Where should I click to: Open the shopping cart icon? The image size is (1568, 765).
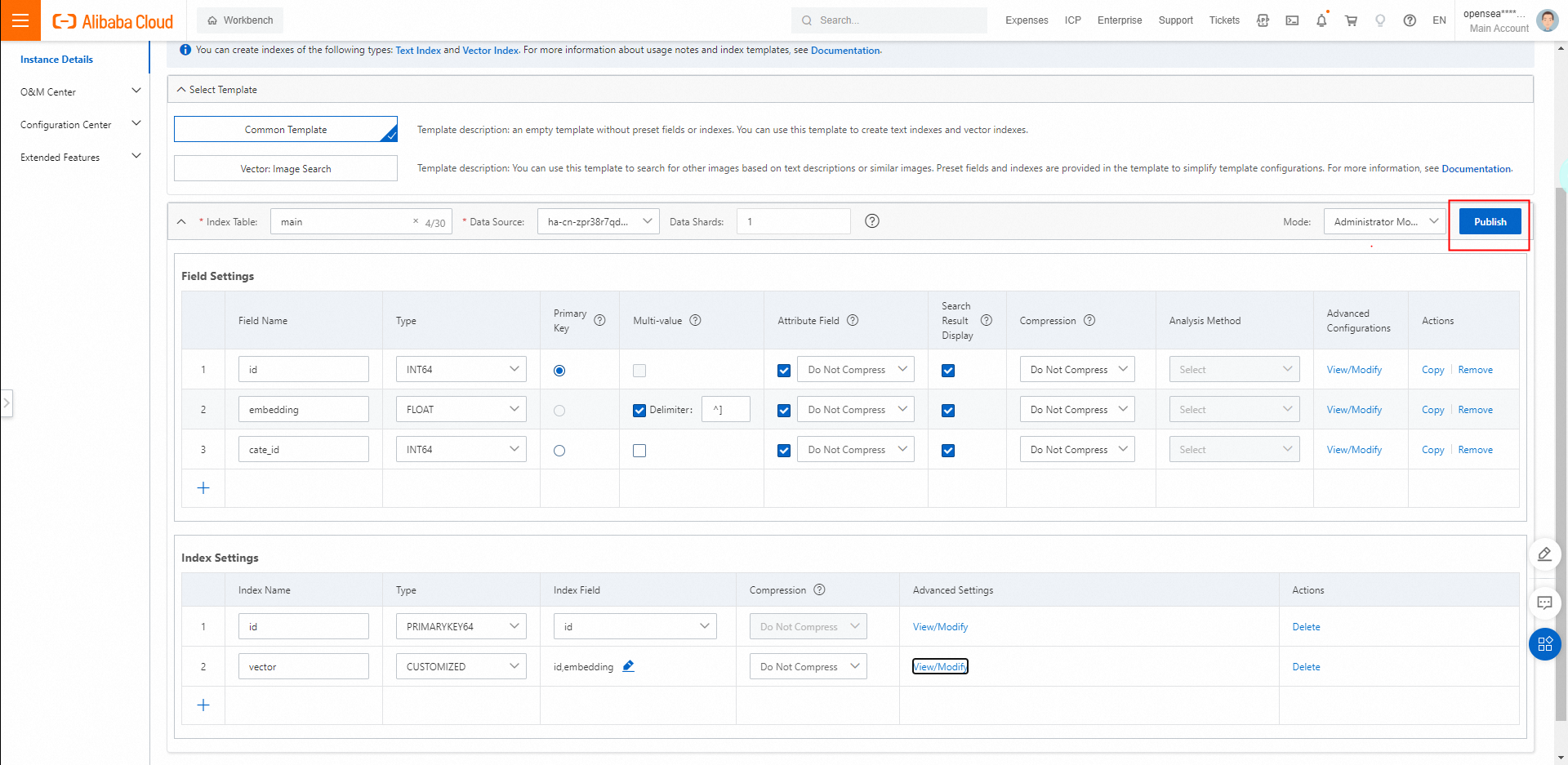pyautogui.click(x=1351, y=20)
